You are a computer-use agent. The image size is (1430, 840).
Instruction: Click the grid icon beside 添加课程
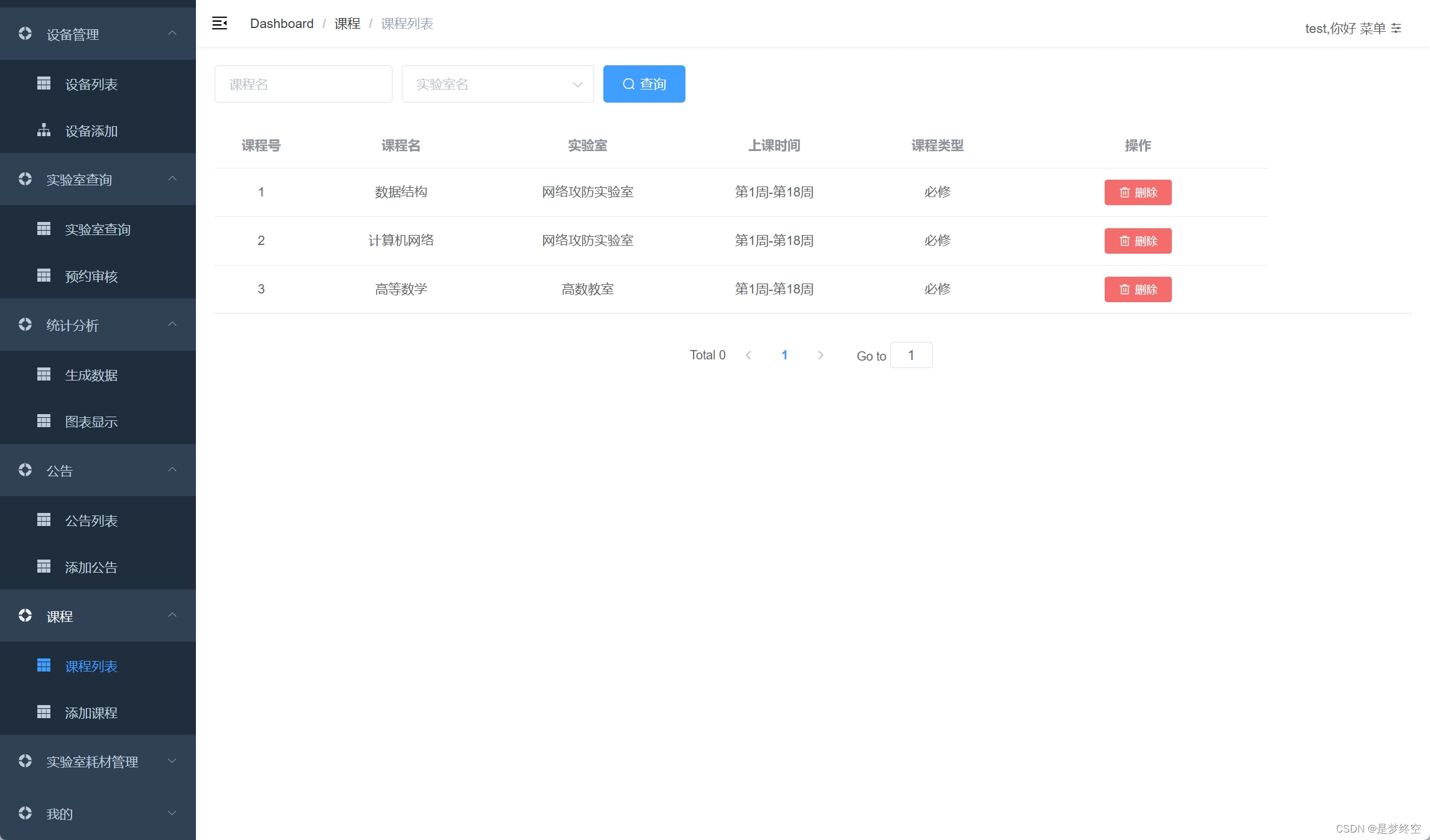point(44,712)
